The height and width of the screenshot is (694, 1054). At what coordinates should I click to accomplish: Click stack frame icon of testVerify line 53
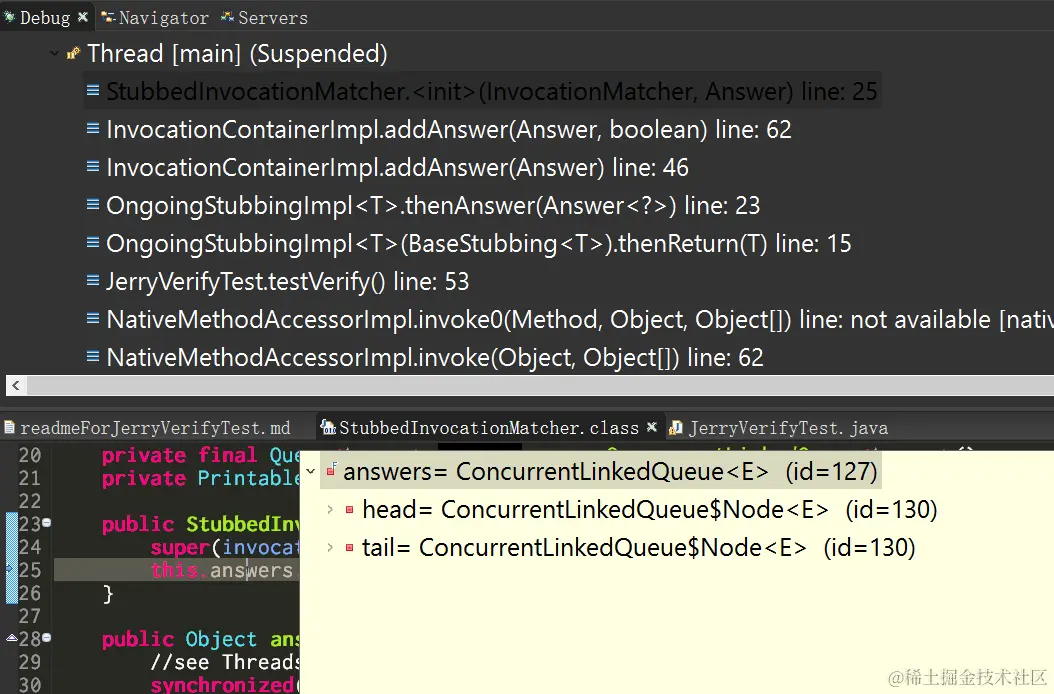pos(93,280)
